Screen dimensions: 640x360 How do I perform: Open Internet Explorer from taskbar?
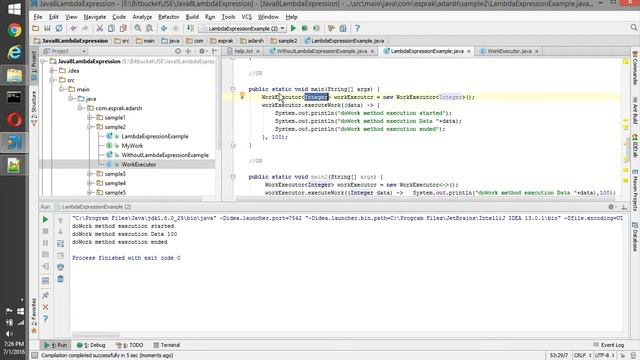pos(14,53)
